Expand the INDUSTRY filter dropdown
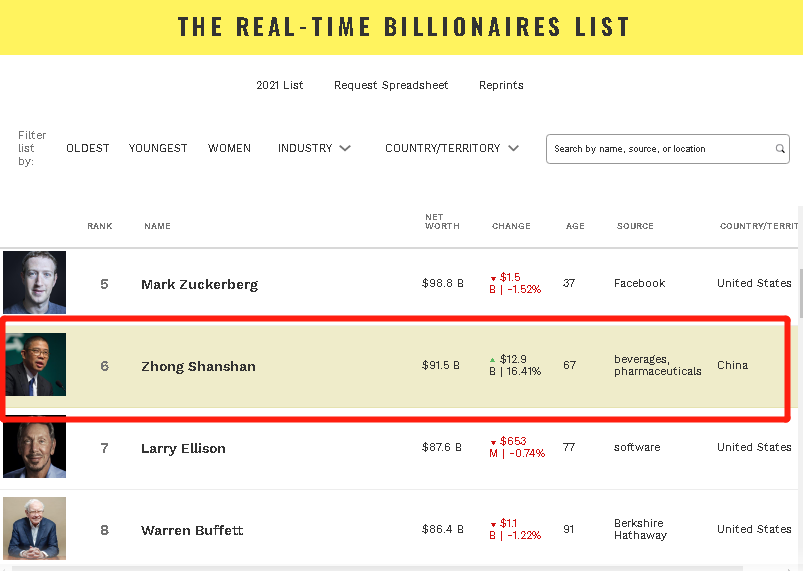The width and height of the screenshot is (803, 571). (x=314, y=148)
